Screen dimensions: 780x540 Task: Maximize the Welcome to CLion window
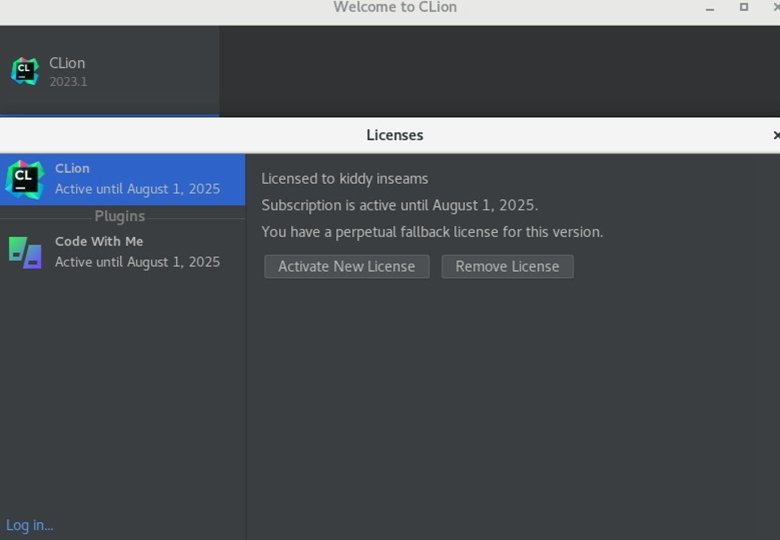click(744, 7)
